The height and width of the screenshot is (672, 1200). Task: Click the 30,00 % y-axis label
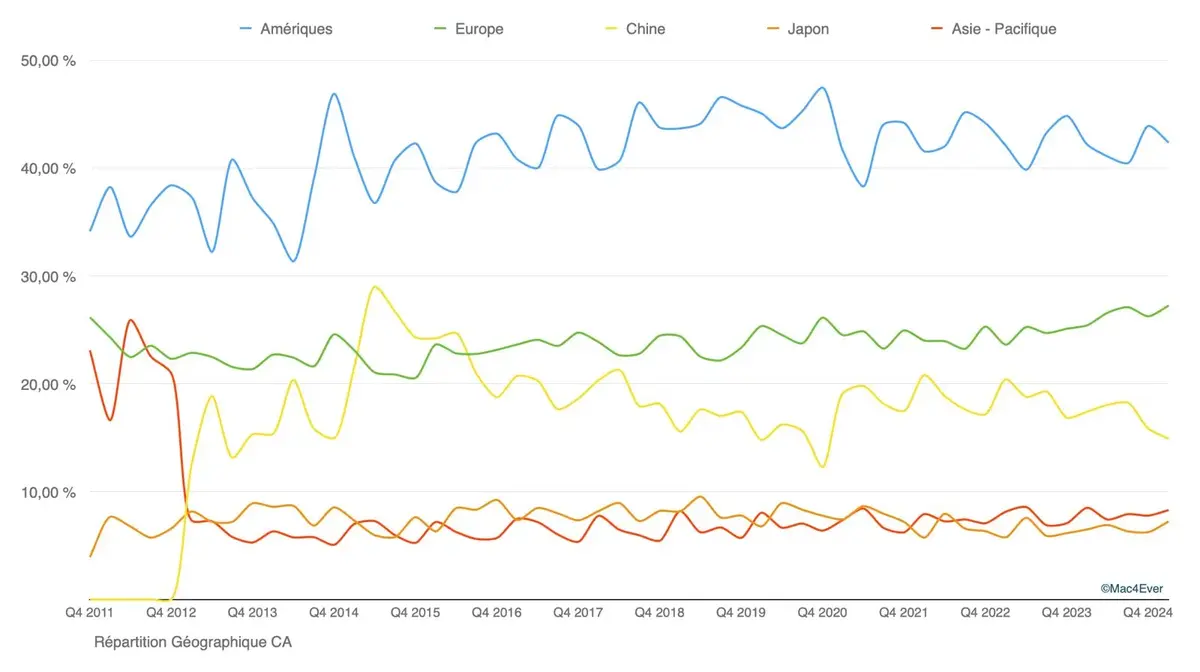(48, 277)
